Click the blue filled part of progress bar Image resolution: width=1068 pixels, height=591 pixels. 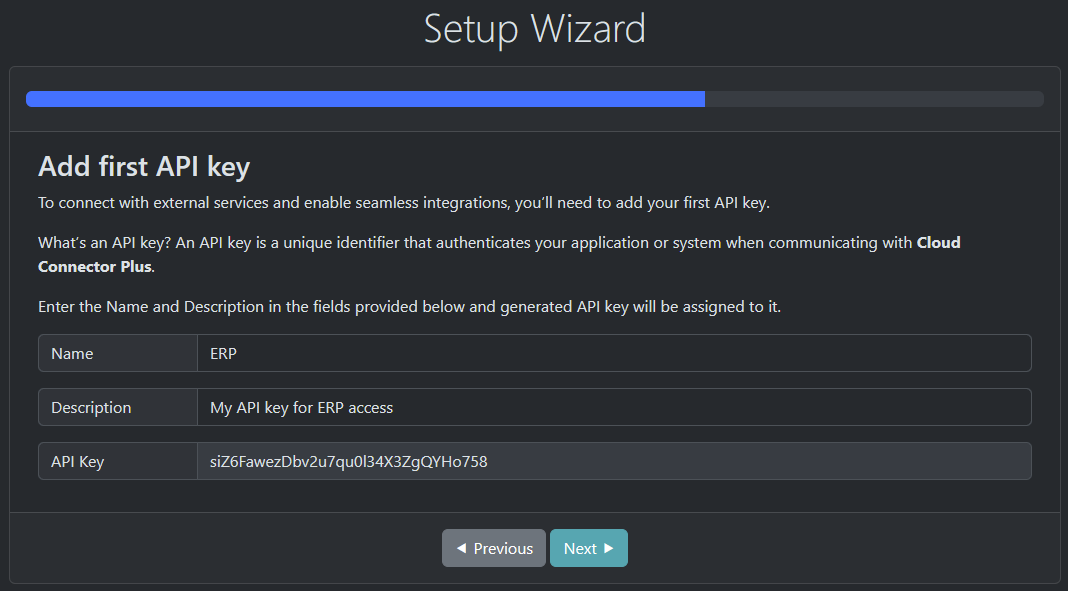click(365, 99)
